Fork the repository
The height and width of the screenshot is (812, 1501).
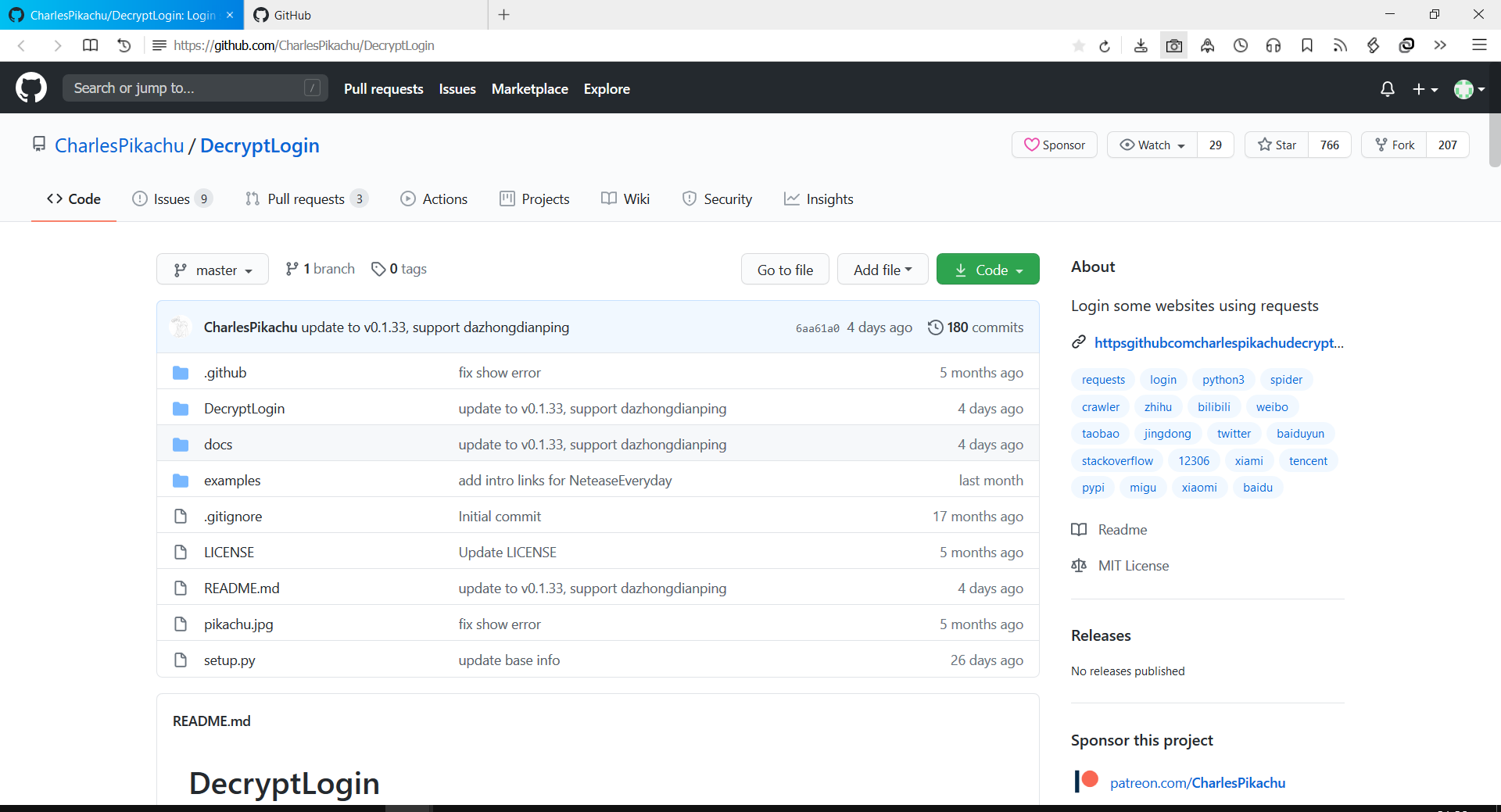[1395, 145]
